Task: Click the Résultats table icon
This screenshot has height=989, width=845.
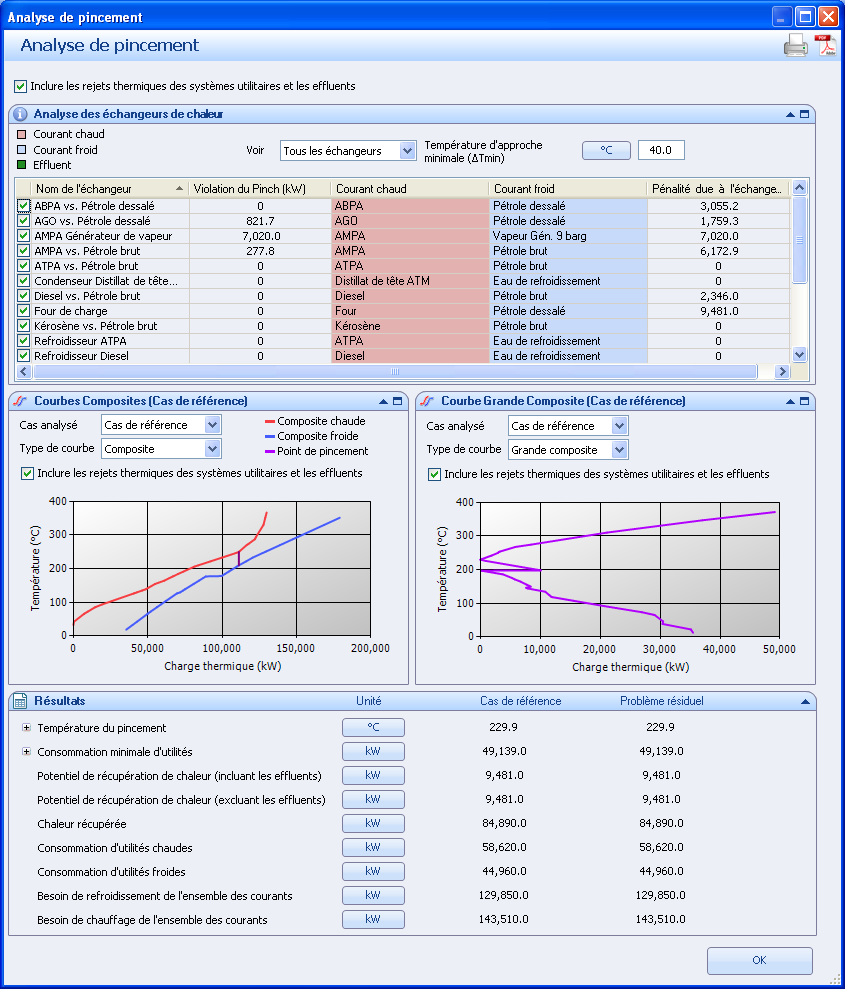Action: [x=20, y=701]
